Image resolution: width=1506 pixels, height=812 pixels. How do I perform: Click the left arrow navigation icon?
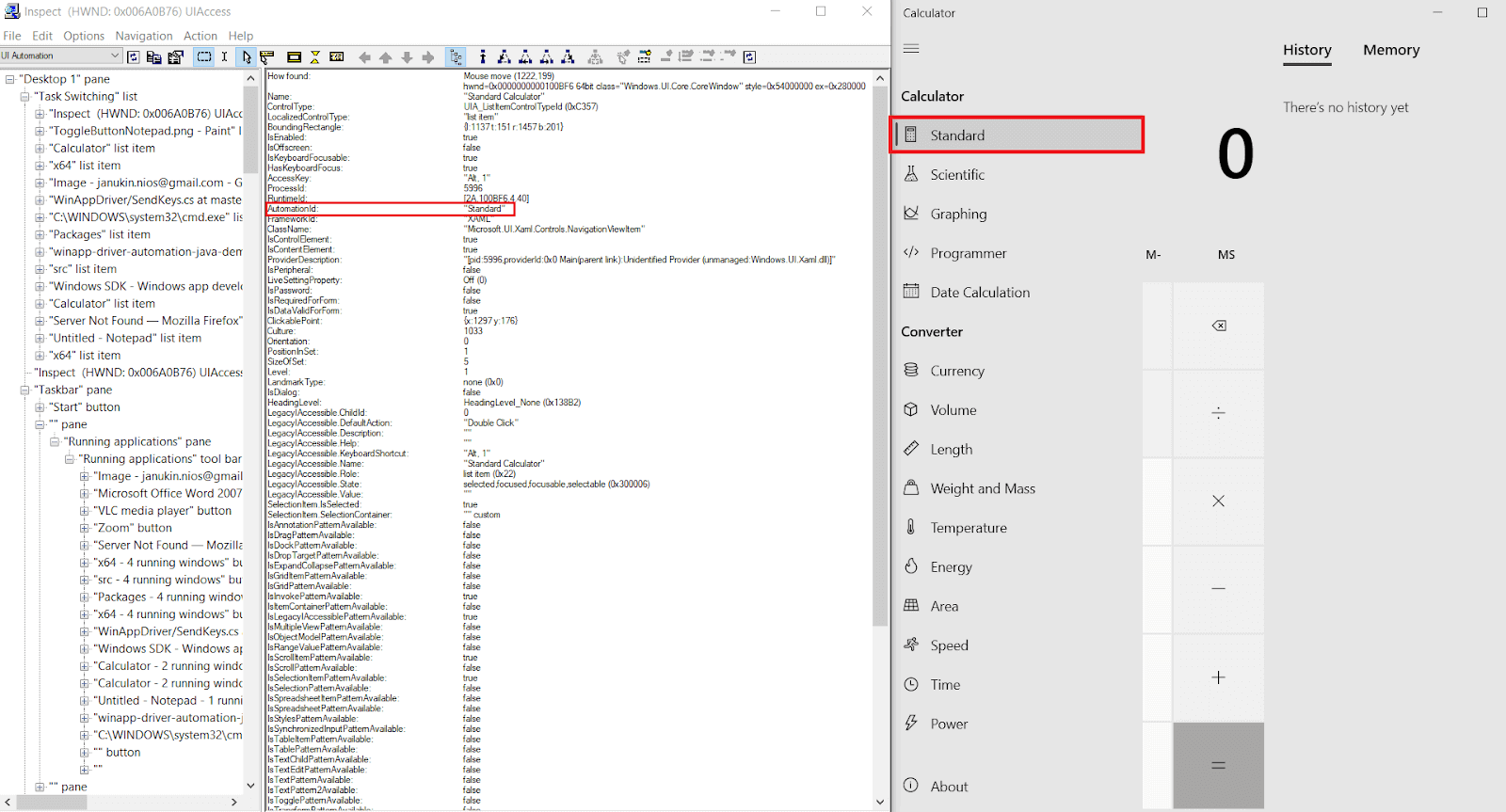tap(365, 57)
